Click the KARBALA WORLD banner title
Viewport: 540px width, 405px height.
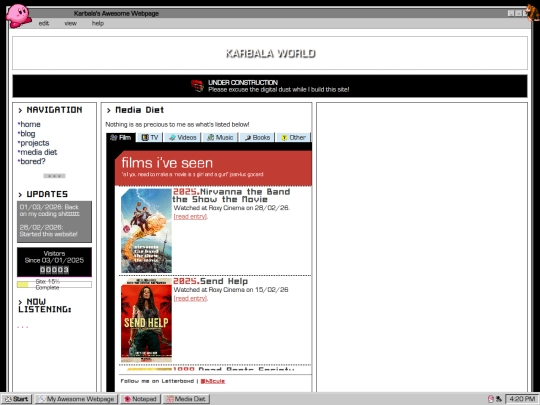270,53
